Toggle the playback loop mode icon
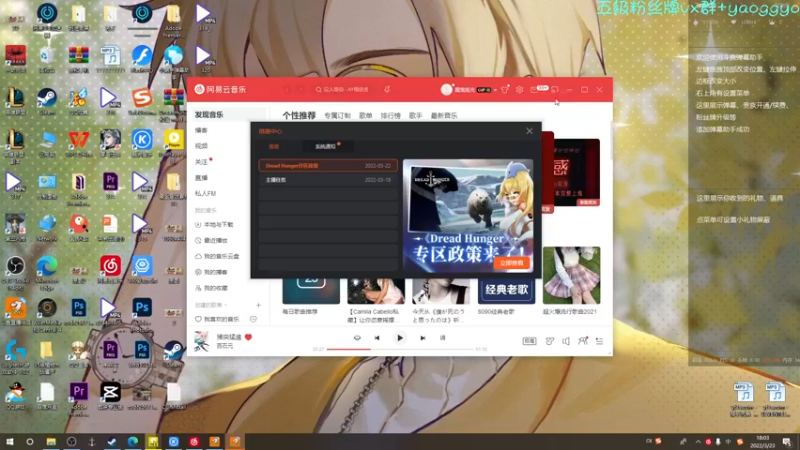Viewport: 800px width, 450px height. pos(357,338)
